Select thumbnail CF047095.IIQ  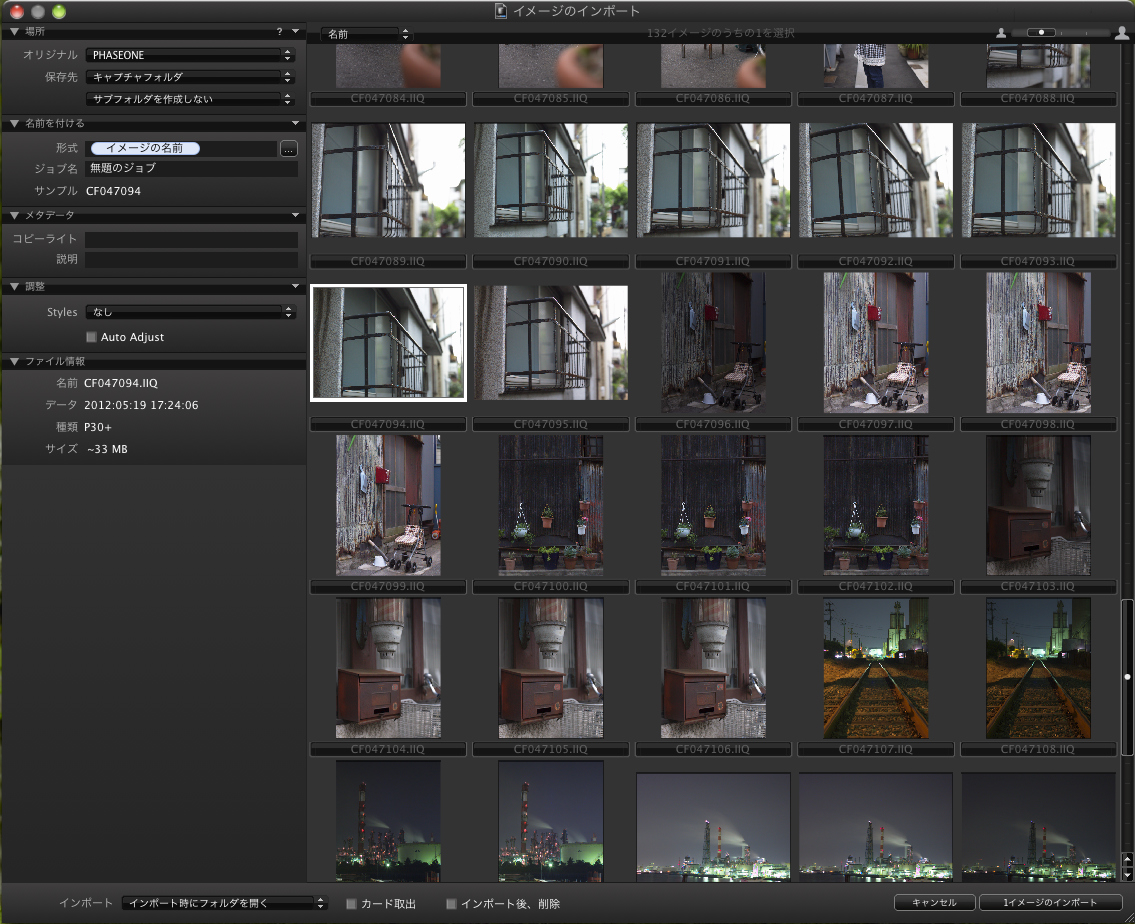click(551, 342)
